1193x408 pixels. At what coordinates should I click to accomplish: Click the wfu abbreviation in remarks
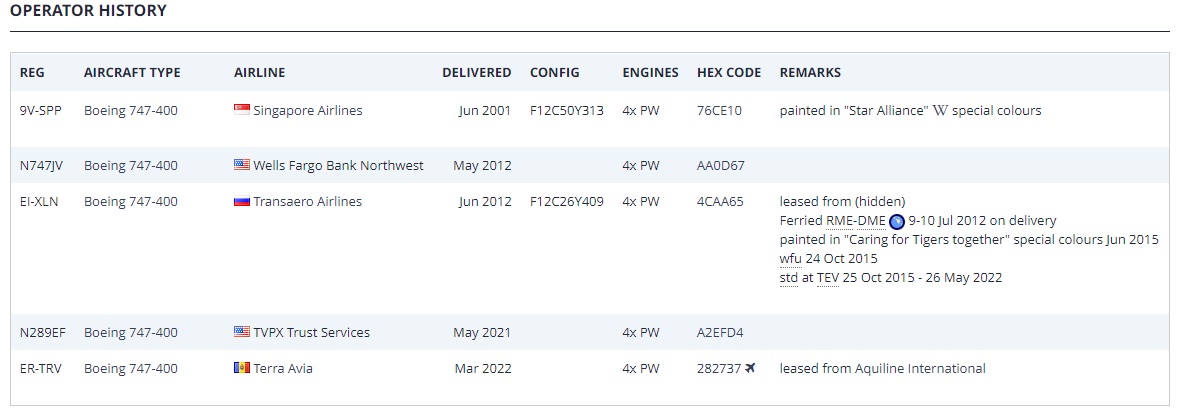pyautogui.click(x=791, y=258)
